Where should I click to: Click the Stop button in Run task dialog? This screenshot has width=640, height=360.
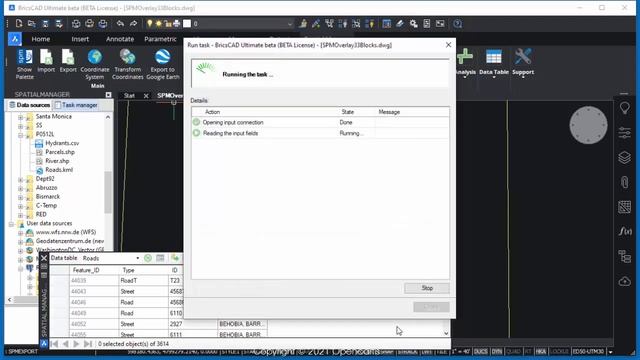427,288
